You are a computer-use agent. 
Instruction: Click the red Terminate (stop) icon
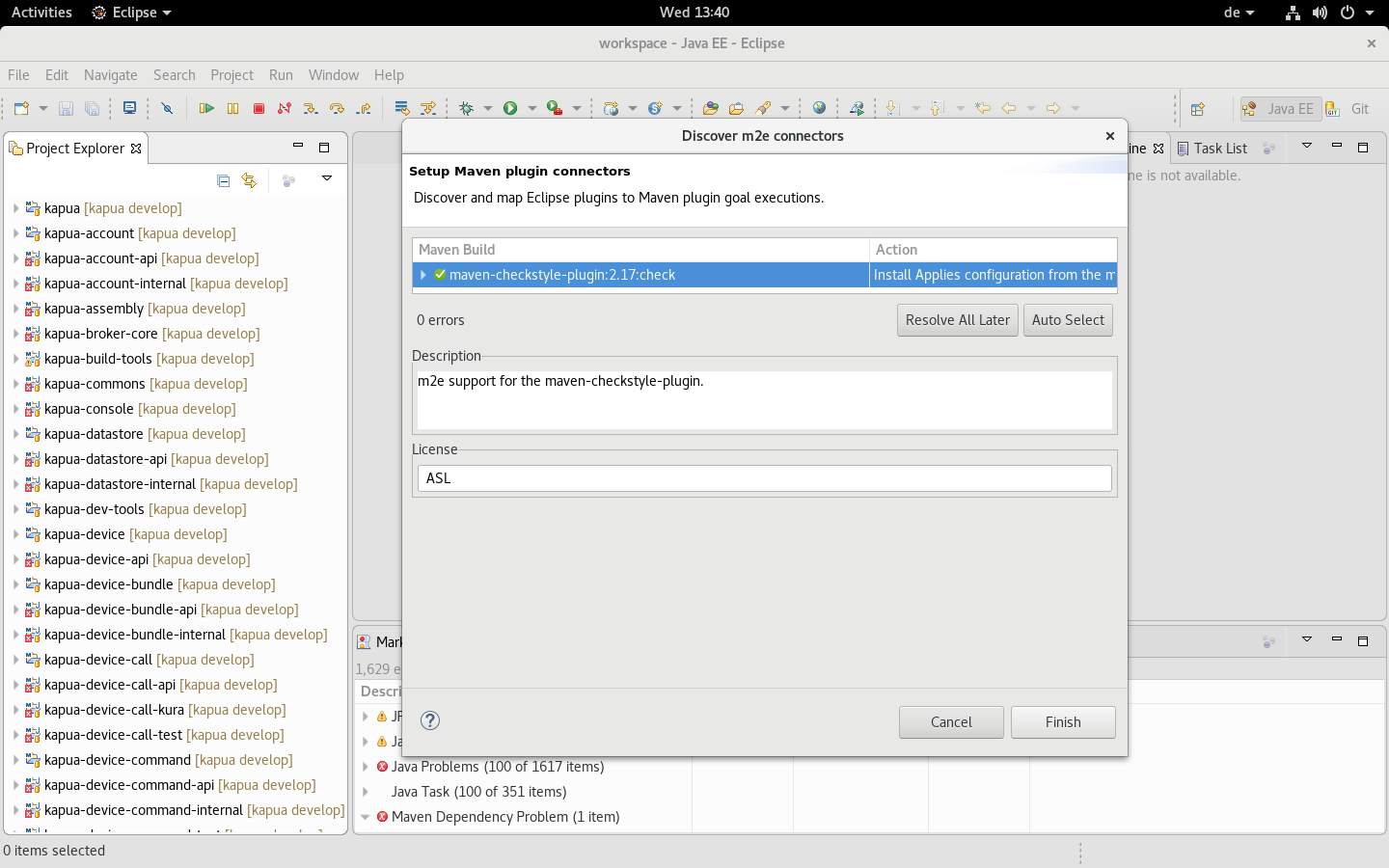(x=259, y=109)
